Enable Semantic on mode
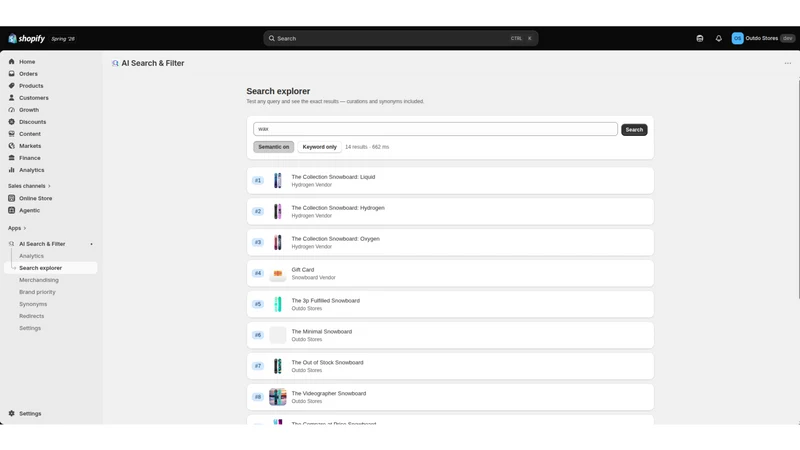 (273, 147)
